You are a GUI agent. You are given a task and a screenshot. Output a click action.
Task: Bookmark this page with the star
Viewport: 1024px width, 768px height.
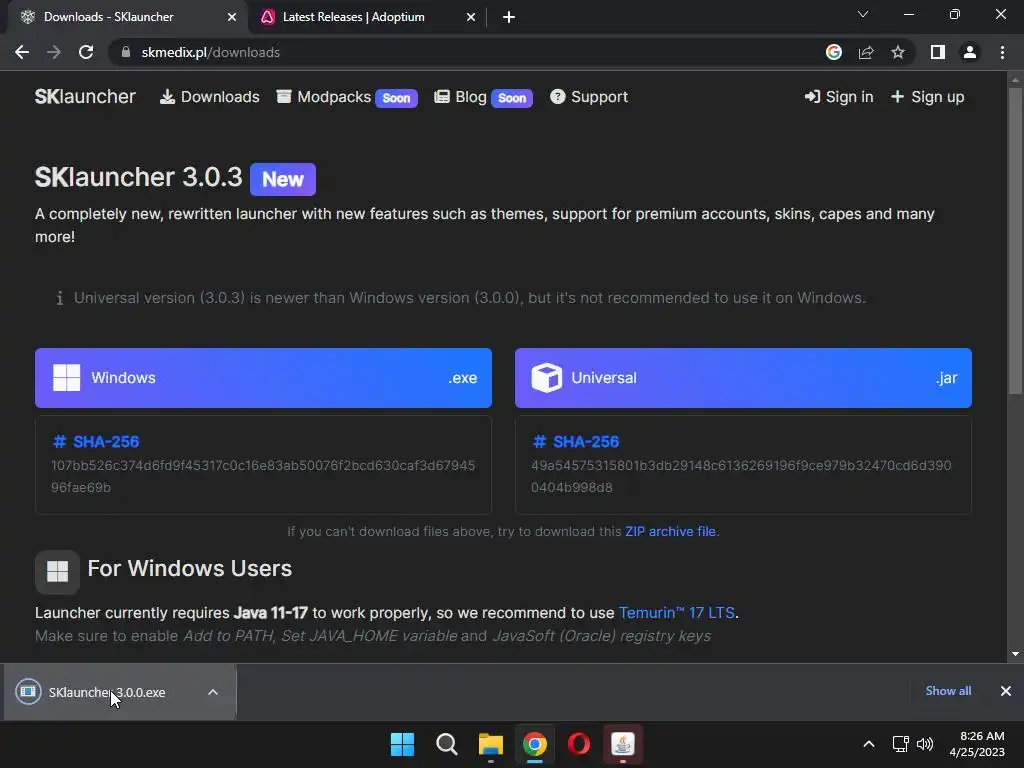(x=898, y=52)
